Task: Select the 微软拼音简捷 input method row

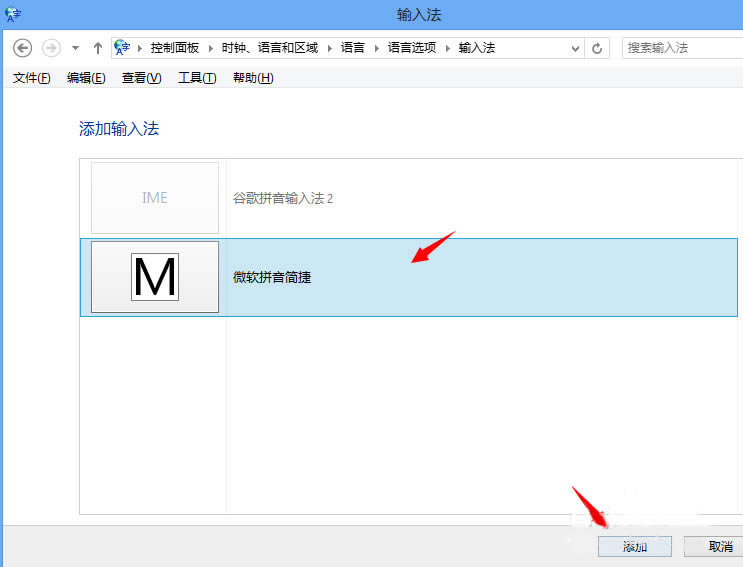Action: 408,277
